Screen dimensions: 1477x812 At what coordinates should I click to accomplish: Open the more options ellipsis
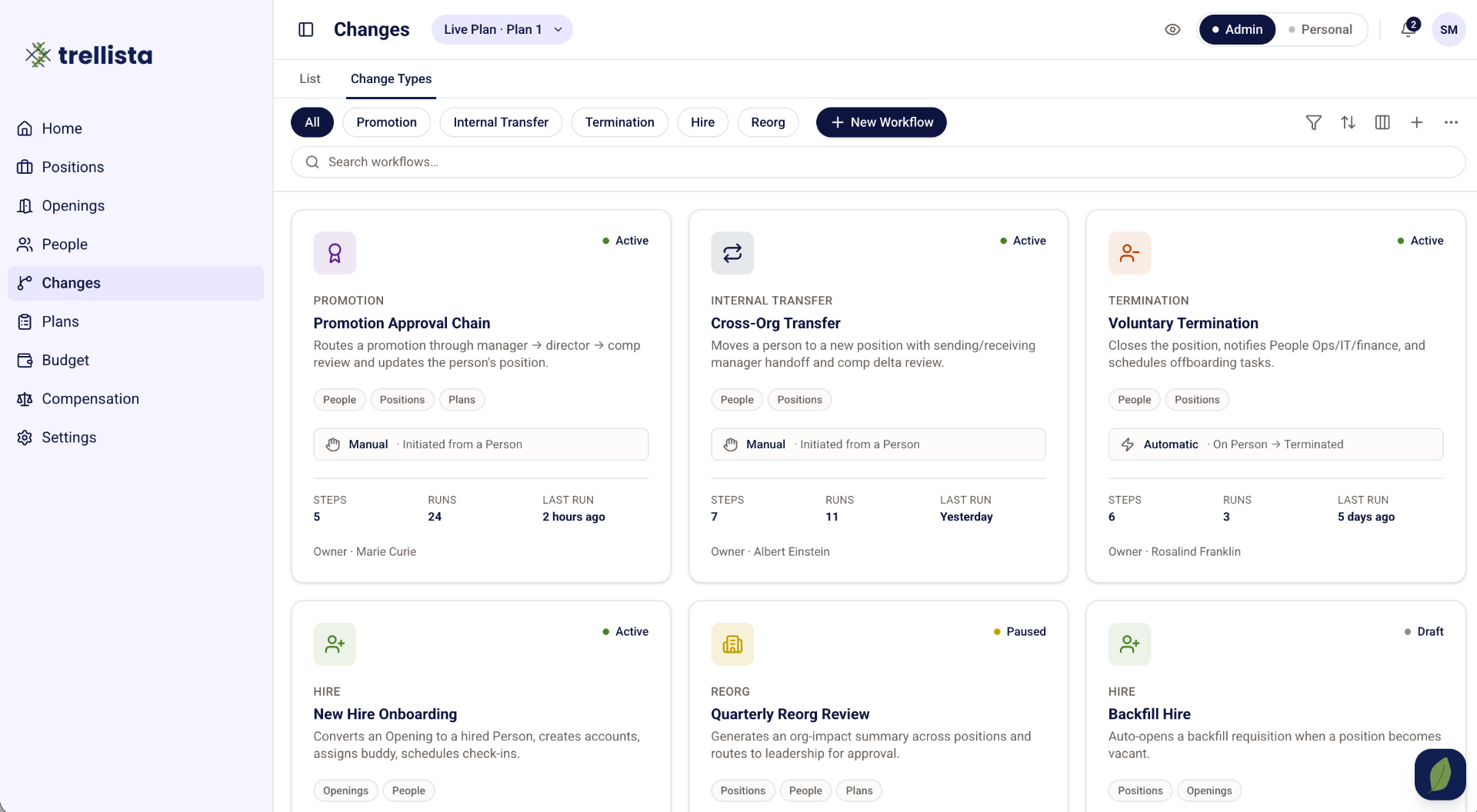[x=1451, y=122]
